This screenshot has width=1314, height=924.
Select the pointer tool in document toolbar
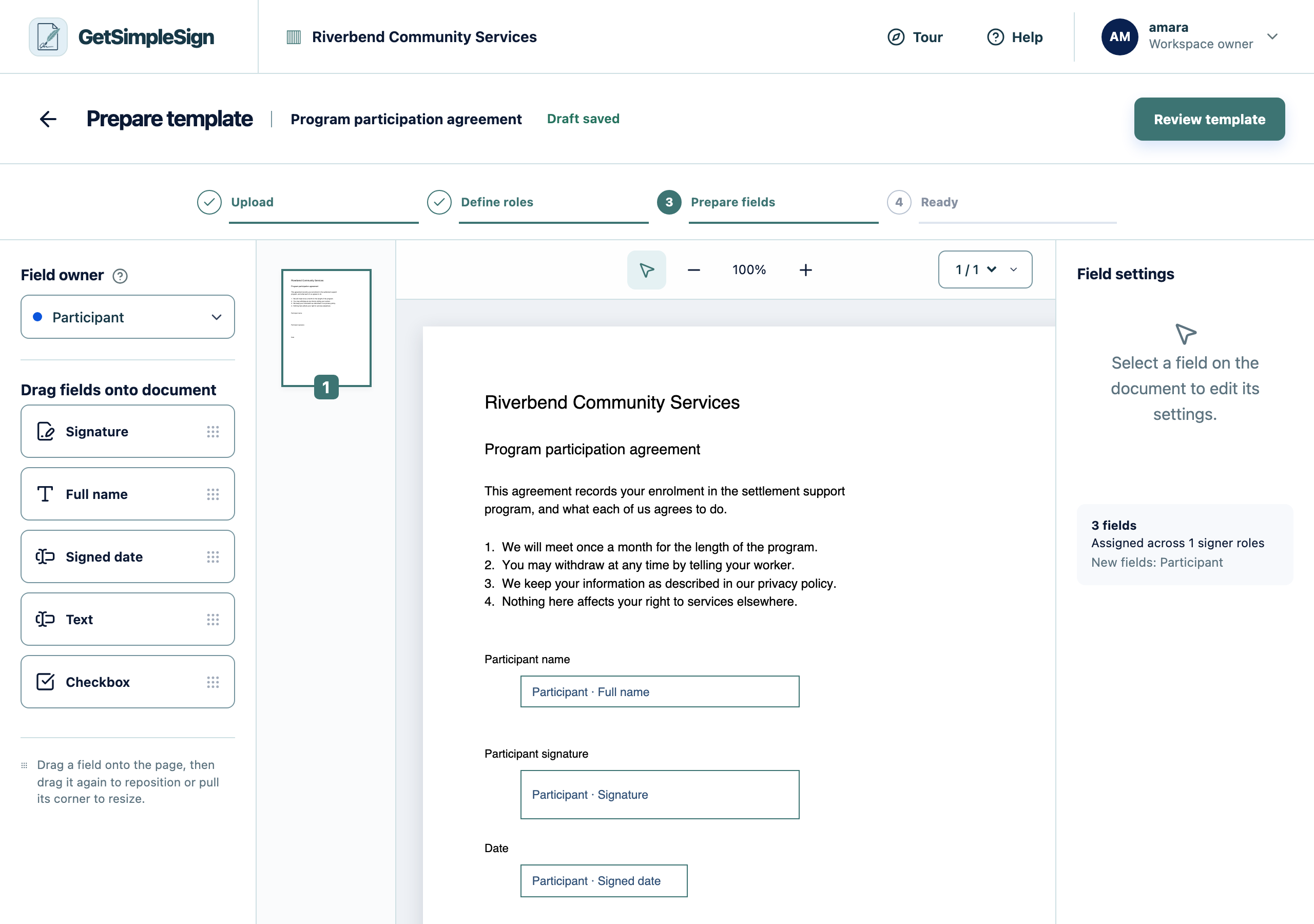[x=646, y=269]
